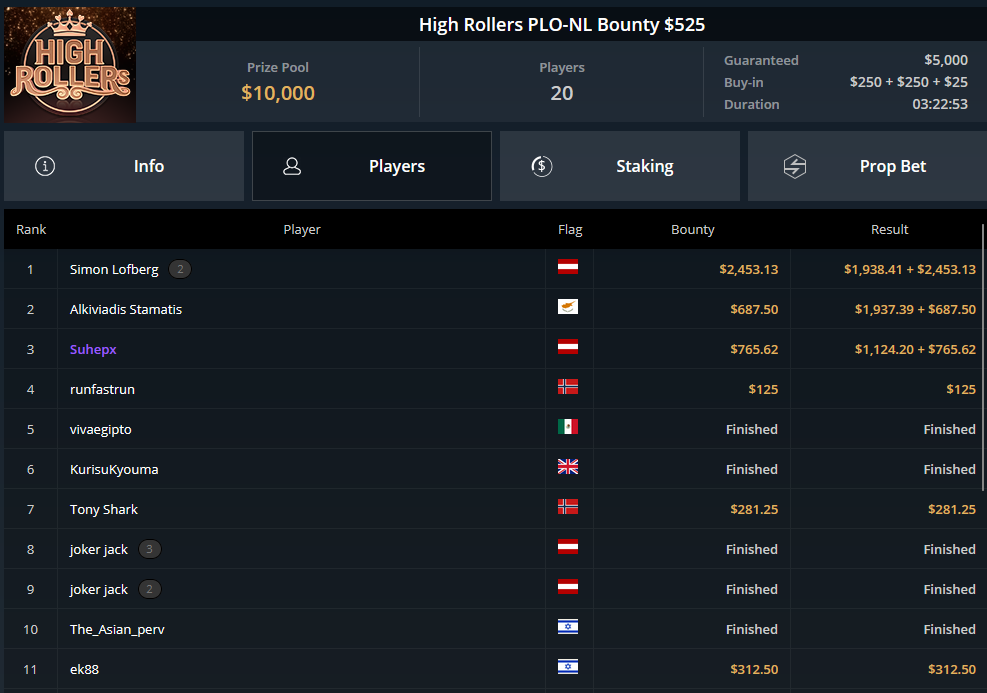987x693 pixels.
Task: Click the guaranteed $5,000 value
Action: click(945, 60)
